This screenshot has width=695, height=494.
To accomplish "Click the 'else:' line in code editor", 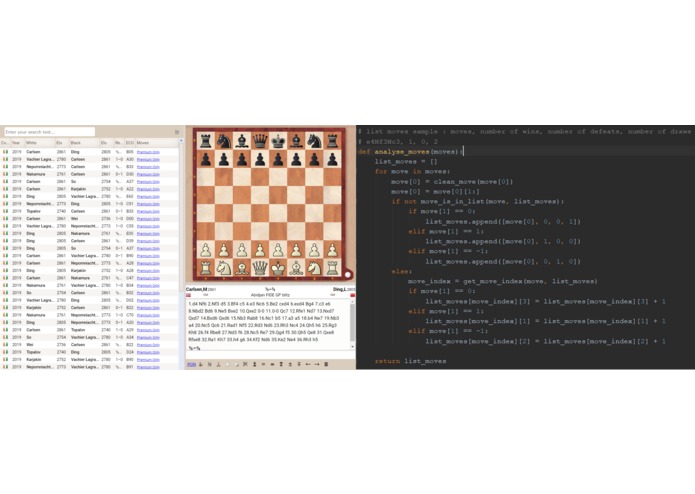I will click(402, 271).
